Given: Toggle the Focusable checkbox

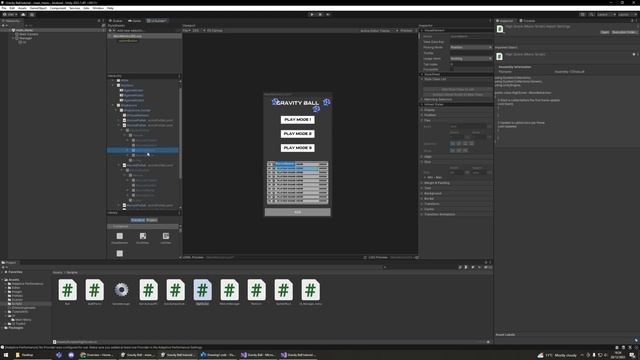Looking at the screenshot, I should (452, 69).
